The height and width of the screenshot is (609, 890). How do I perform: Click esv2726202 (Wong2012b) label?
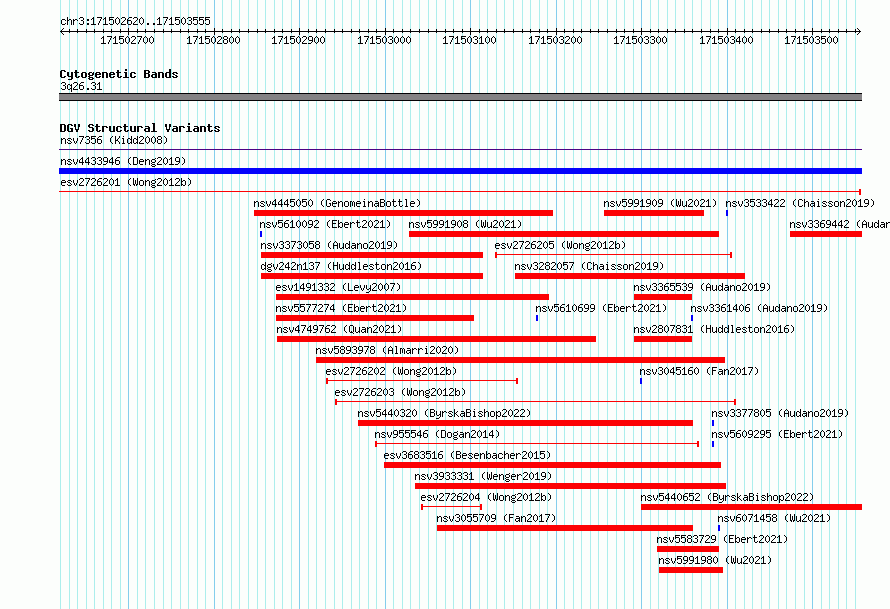coord(391,371)
